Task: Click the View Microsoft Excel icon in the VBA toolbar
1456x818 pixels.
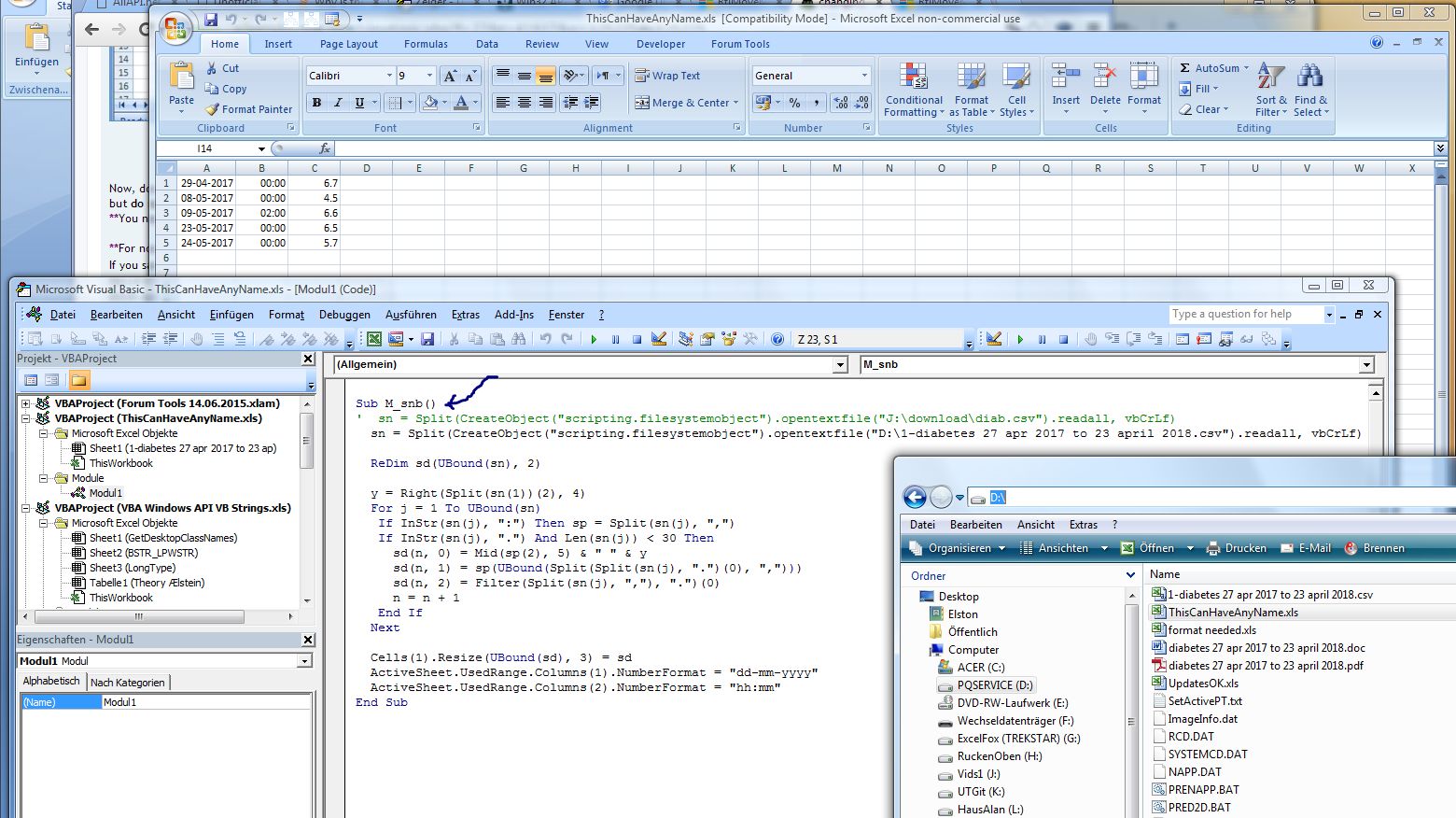Action: click(374, 339)
